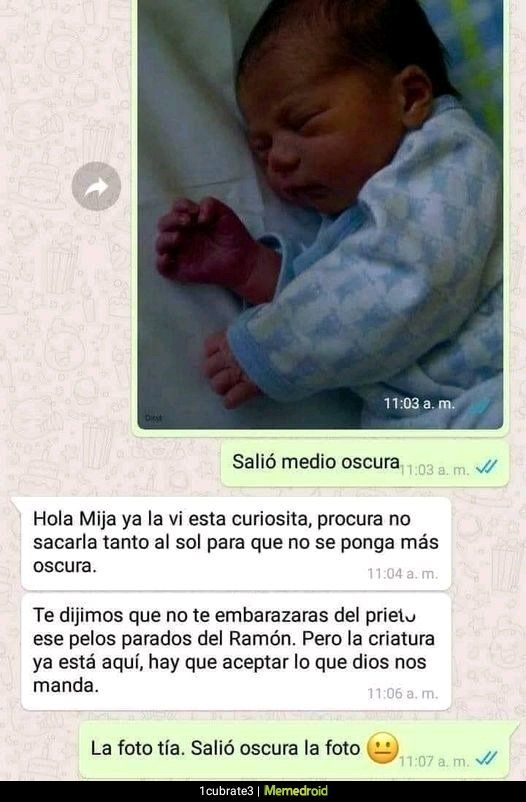Image resolution: width=526 pixels, height=802 pixels.
Task: Open the baby photo in the chat
Action: tap(320, 214)
